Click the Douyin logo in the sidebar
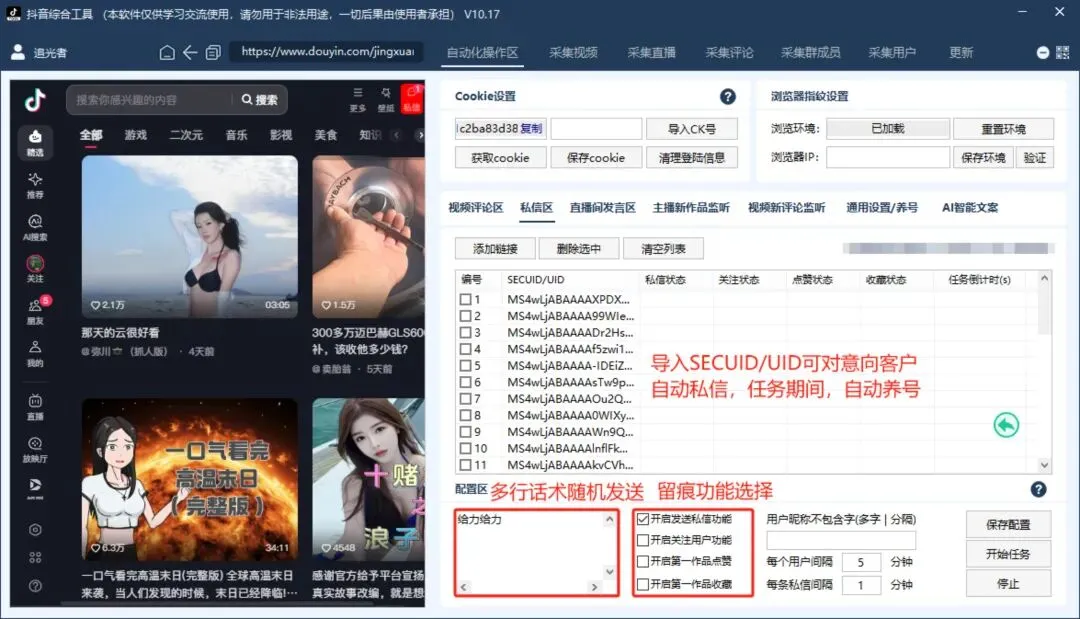 [35, 101]
